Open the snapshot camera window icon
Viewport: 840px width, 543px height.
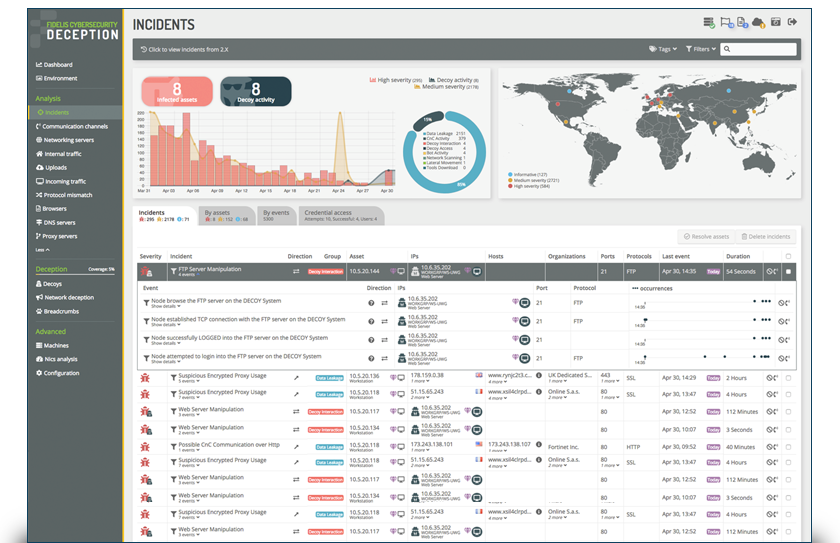(775, 22)
